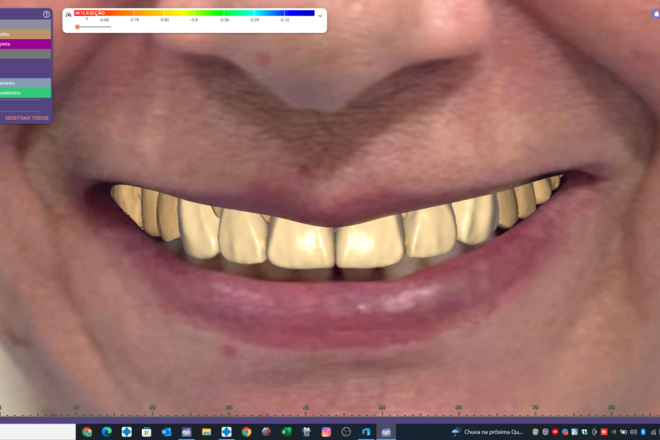Open Microsoft Store from the taskbar
Viewport: 660px width, 440px height.
click(146, 432)
